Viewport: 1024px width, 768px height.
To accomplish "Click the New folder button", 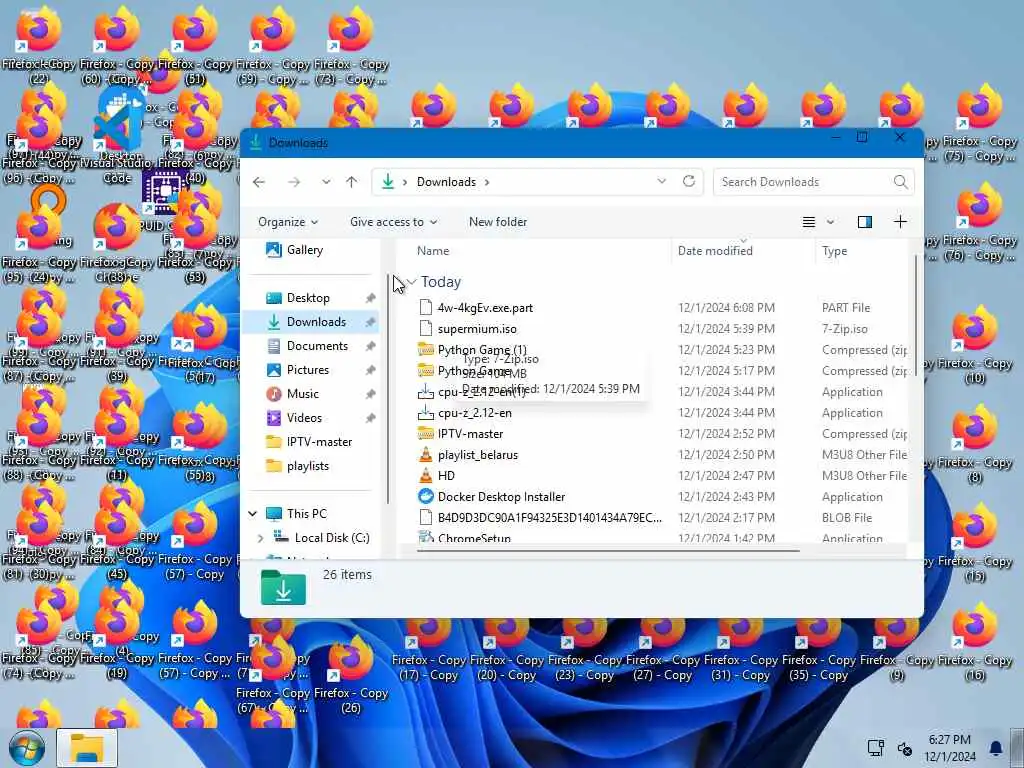I will tap(498, 222).
